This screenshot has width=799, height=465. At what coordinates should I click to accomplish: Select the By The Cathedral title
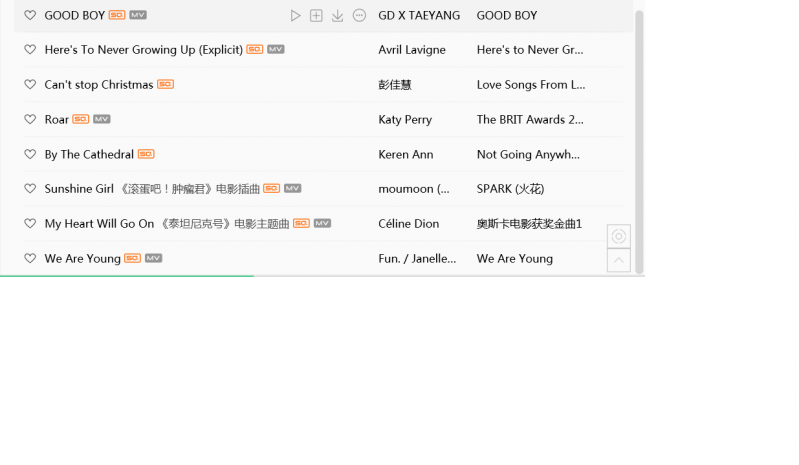(x=89, y=154)
